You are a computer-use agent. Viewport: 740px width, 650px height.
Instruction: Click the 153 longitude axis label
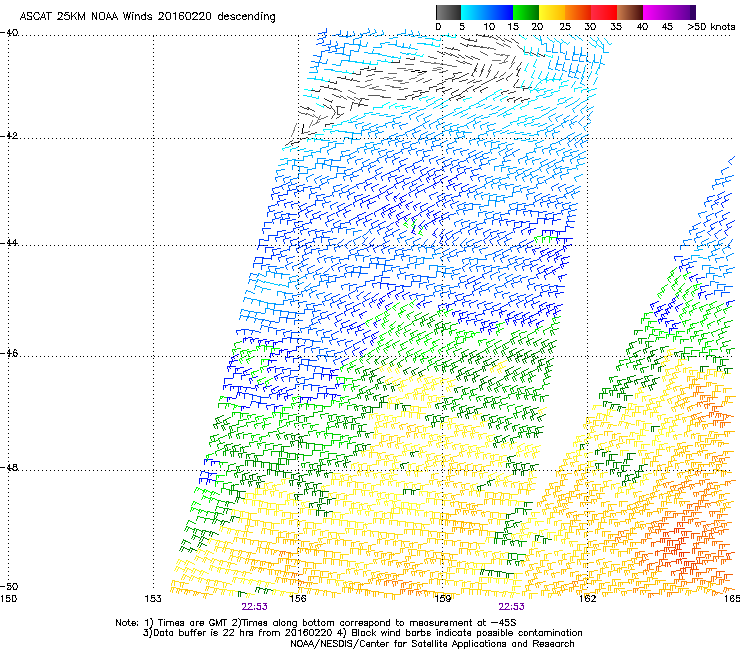click(x=153, y=599)
